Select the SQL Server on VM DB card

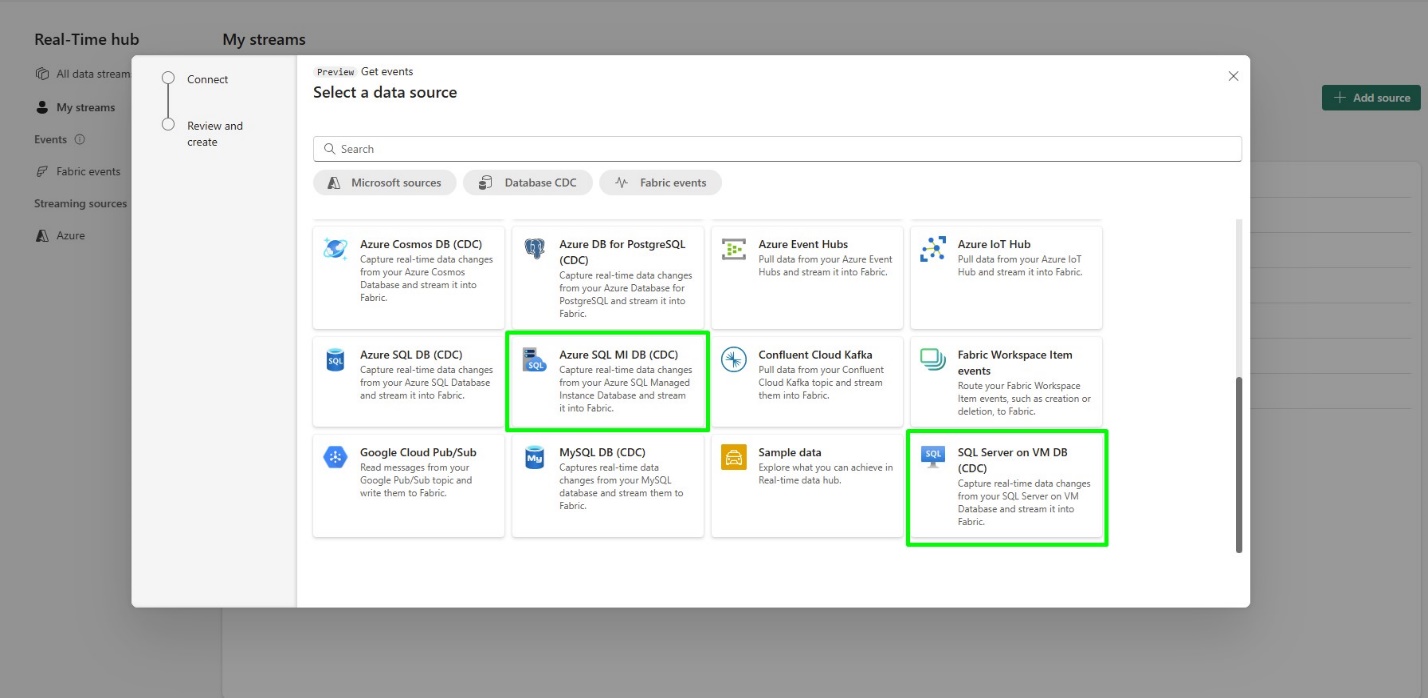[x=1007, y=488]
